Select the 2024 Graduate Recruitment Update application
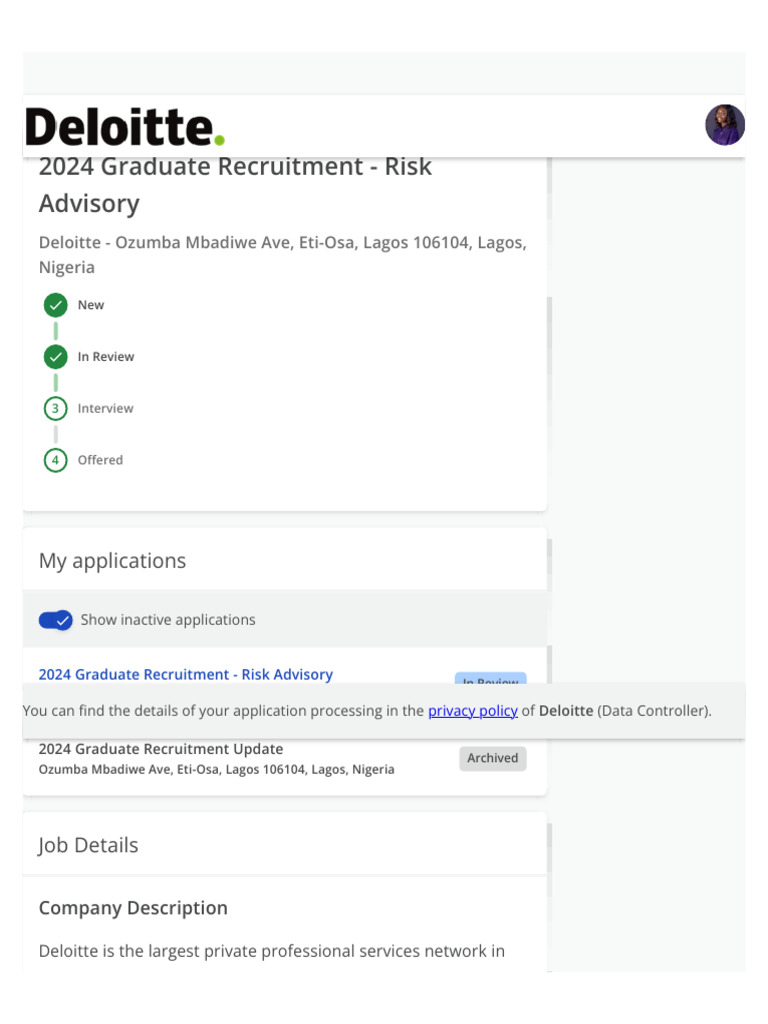The image size is (768, 1024). (x=161, y=749)
